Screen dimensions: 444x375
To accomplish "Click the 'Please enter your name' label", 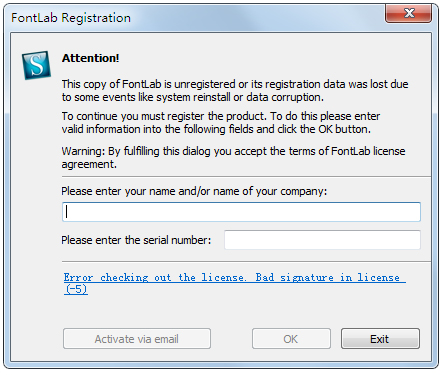I will pyautogui.click(x=194, y=191).
